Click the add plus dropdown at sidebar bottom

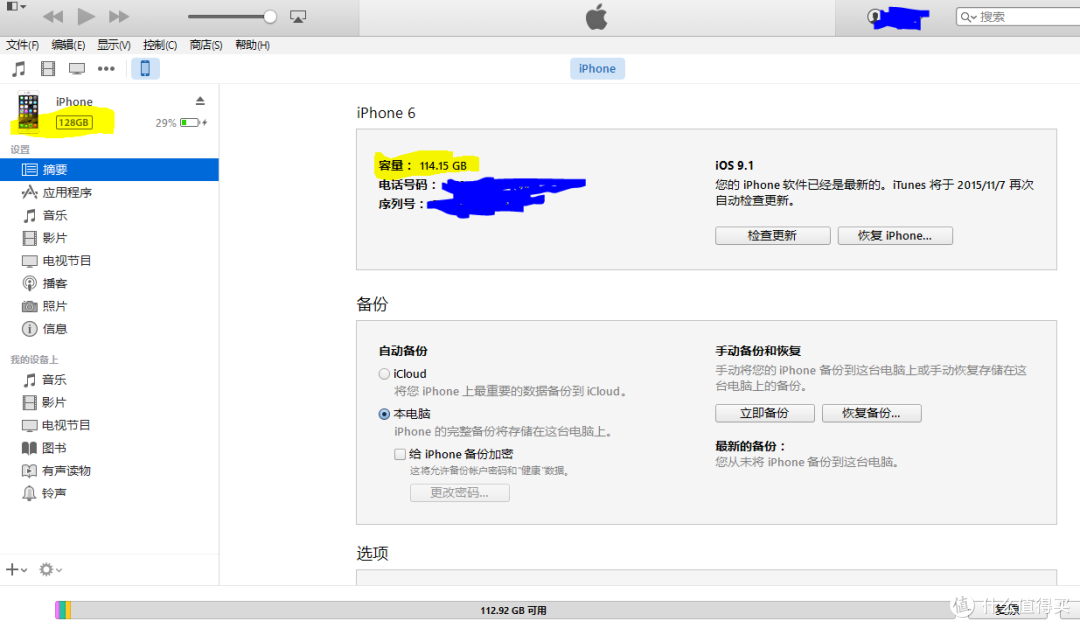pos(17,569)
